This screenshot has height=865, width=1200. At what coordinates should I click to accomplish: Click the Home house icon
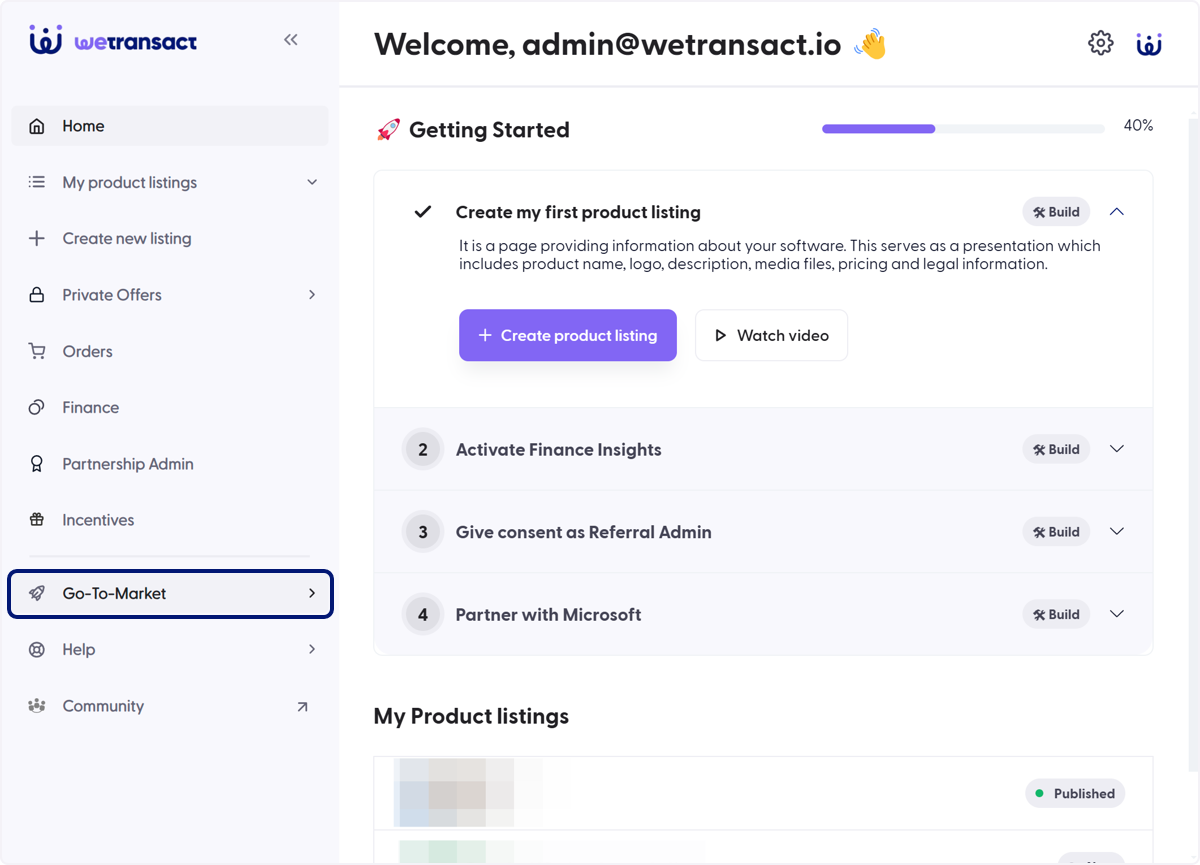(37, 126)
